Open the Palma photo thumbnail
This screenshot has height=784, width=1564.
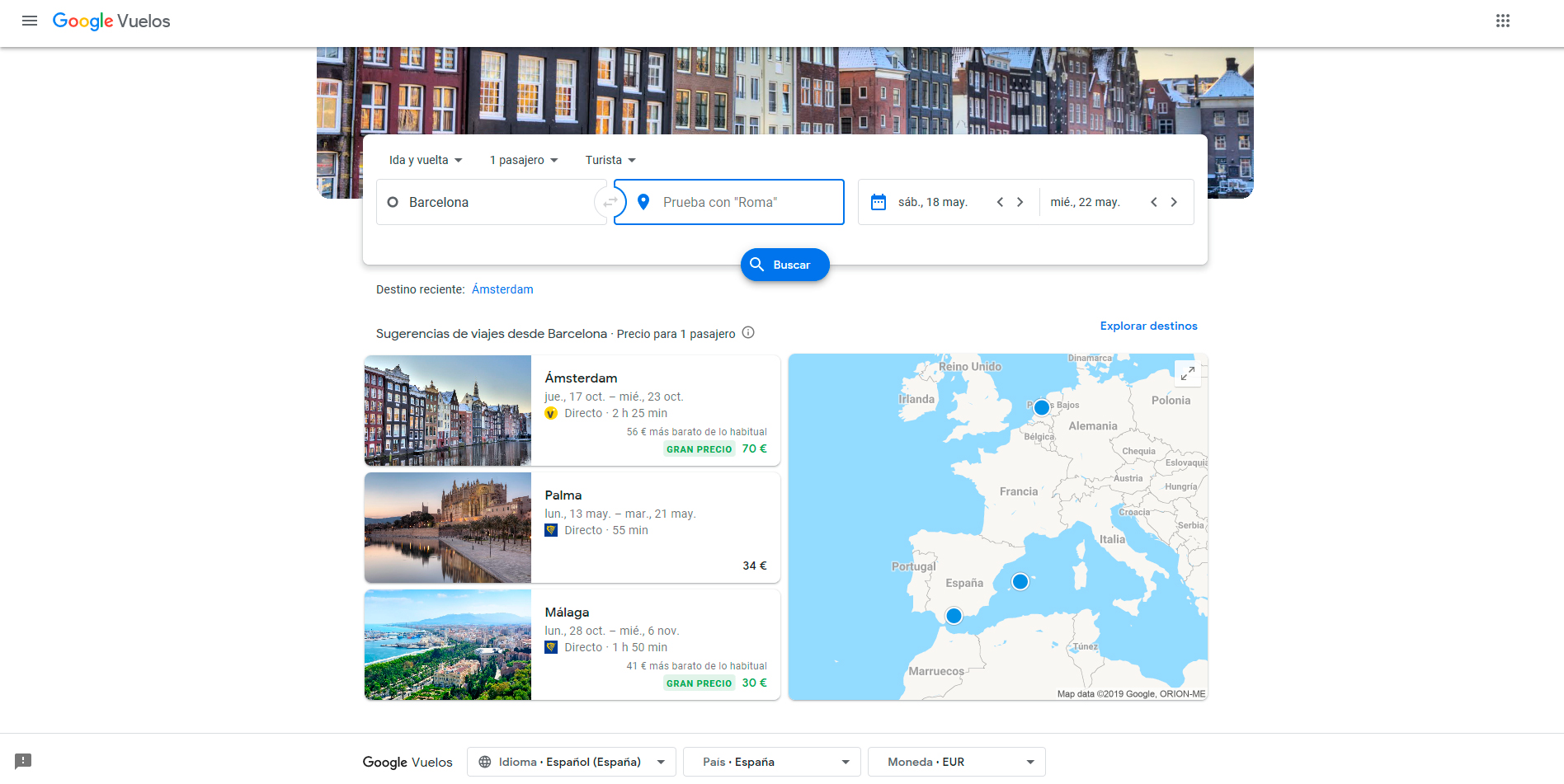448,528
